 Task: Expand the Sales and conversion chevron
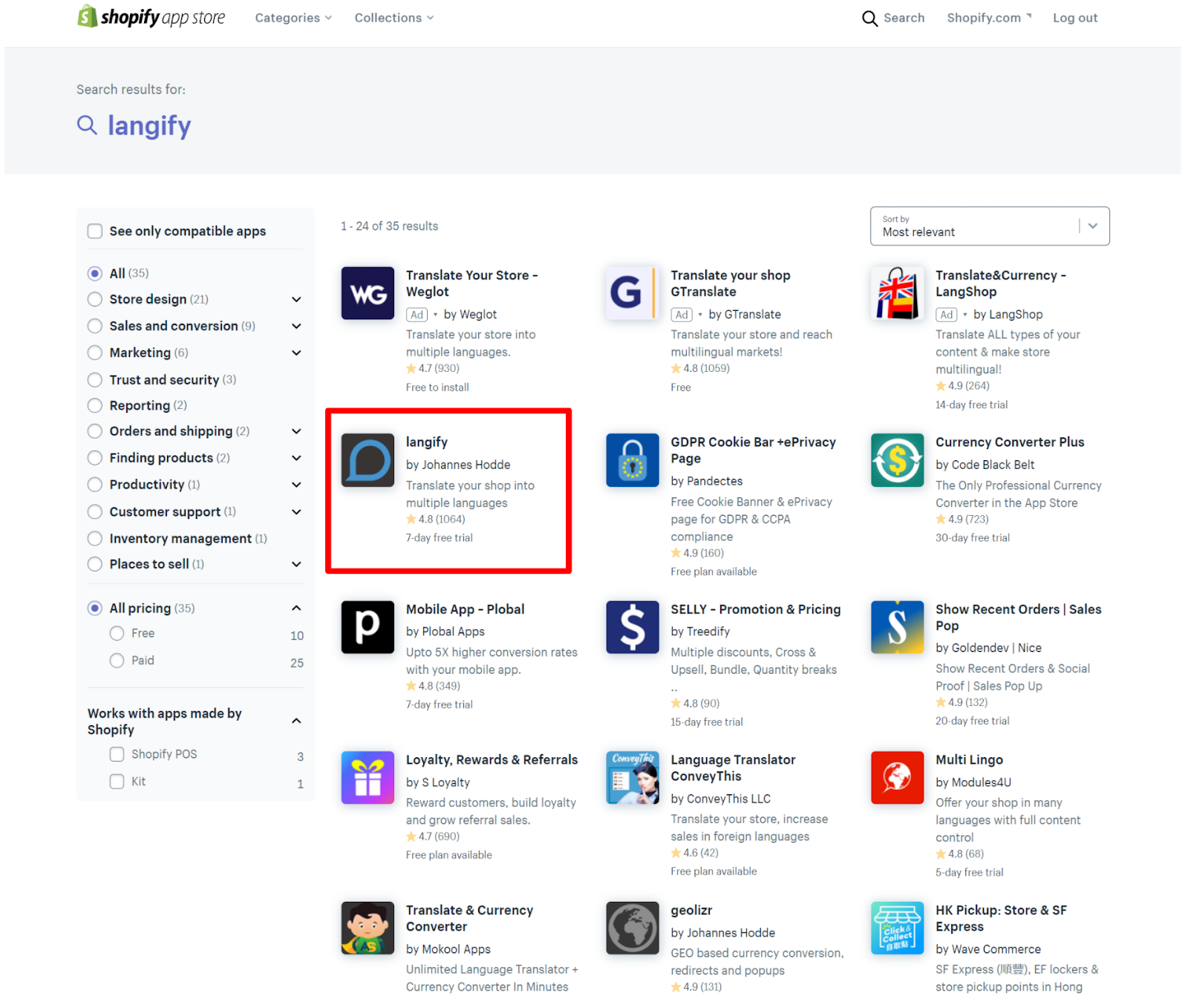coord(296,326)
